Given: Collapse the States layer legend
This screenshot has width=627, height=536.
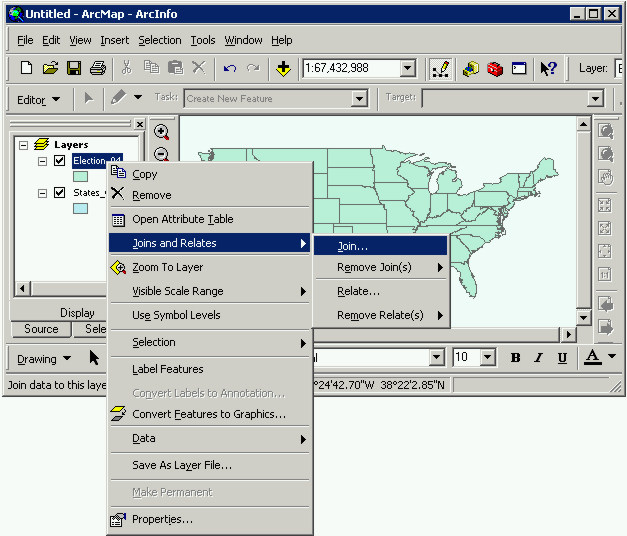Looking at the screenshot, I should 42,194.
